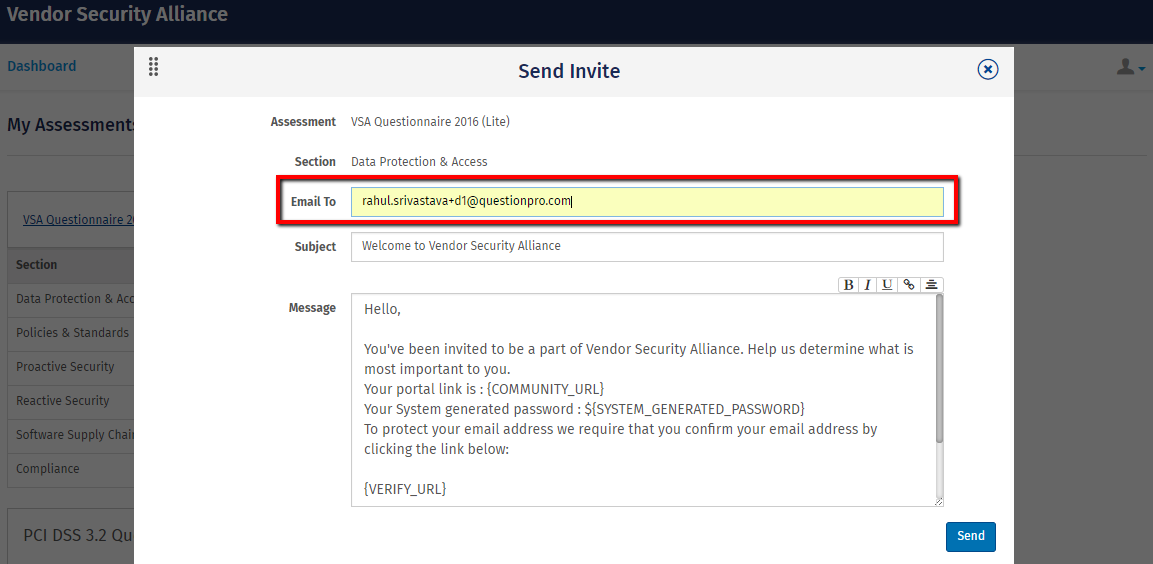Center-align the message text
This screenshot has height=564, width=1153.
pos(931,285)
